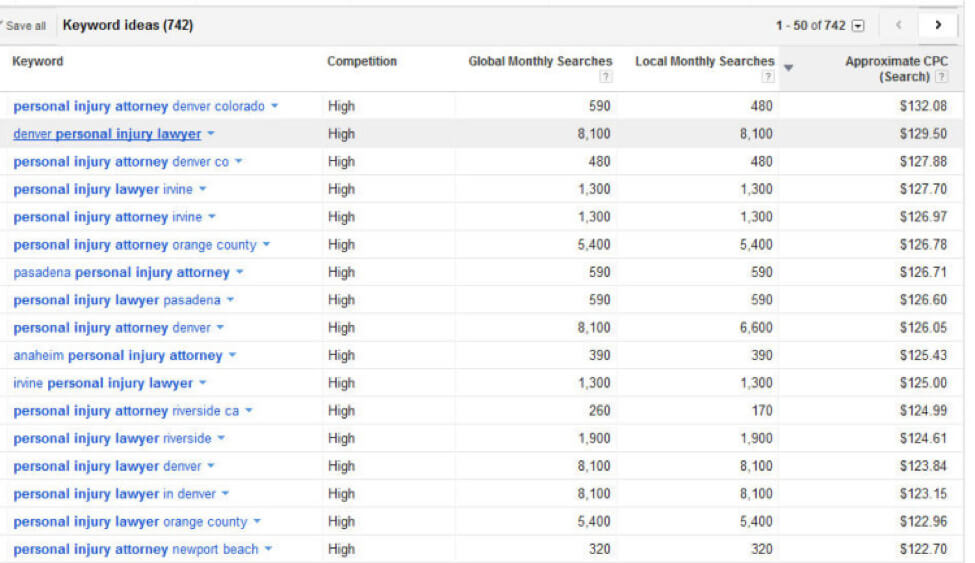Click CPC value $126.05
The width and height of the screenshot is (975, 563).
923,328
